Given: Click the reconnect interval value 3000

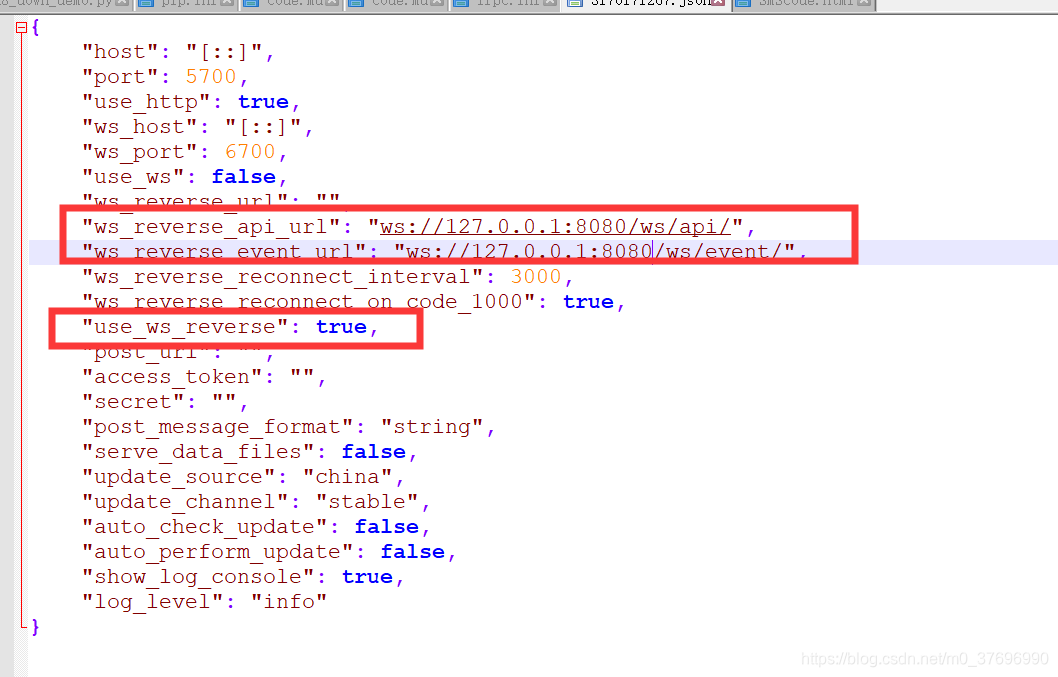Looking at the screenshot, I should tap(536, 277).
